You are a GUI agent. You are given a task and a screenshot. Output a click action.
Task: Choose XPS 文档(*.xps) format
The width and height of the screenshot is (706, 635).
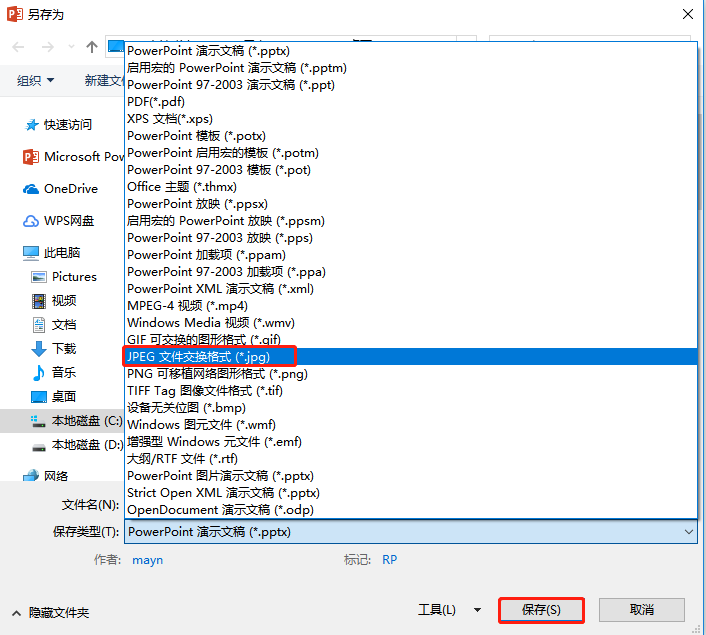(411, 119)
